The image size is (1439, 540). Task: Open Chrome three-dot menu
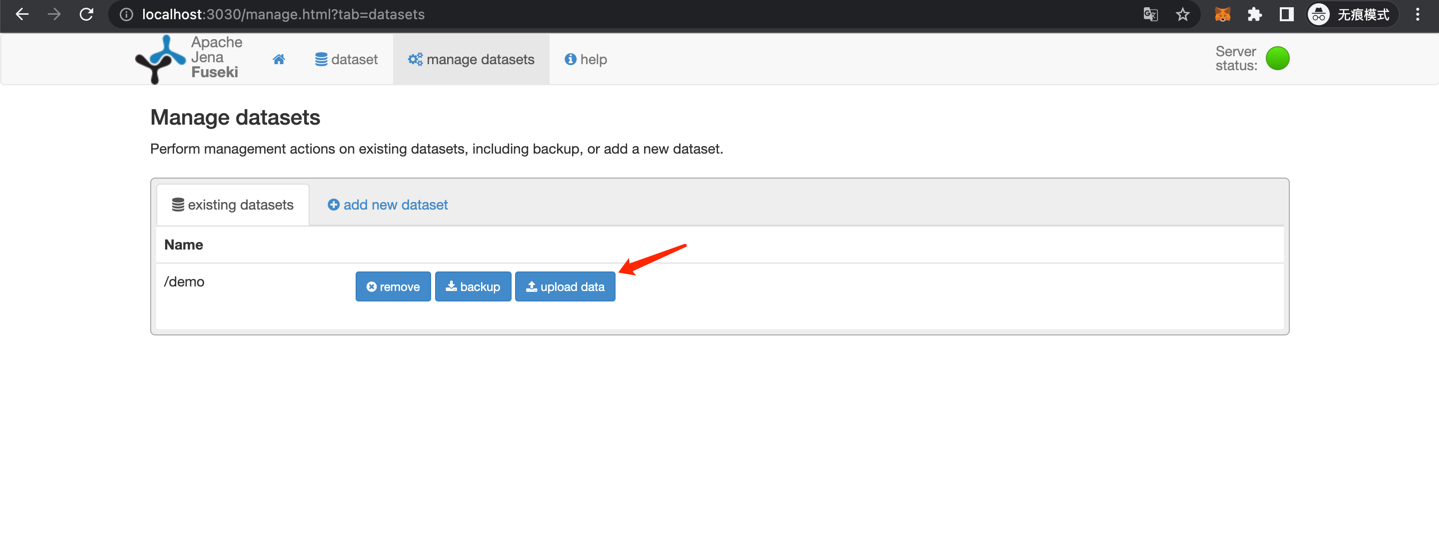pyautogui.click(x=1417, y=15)
